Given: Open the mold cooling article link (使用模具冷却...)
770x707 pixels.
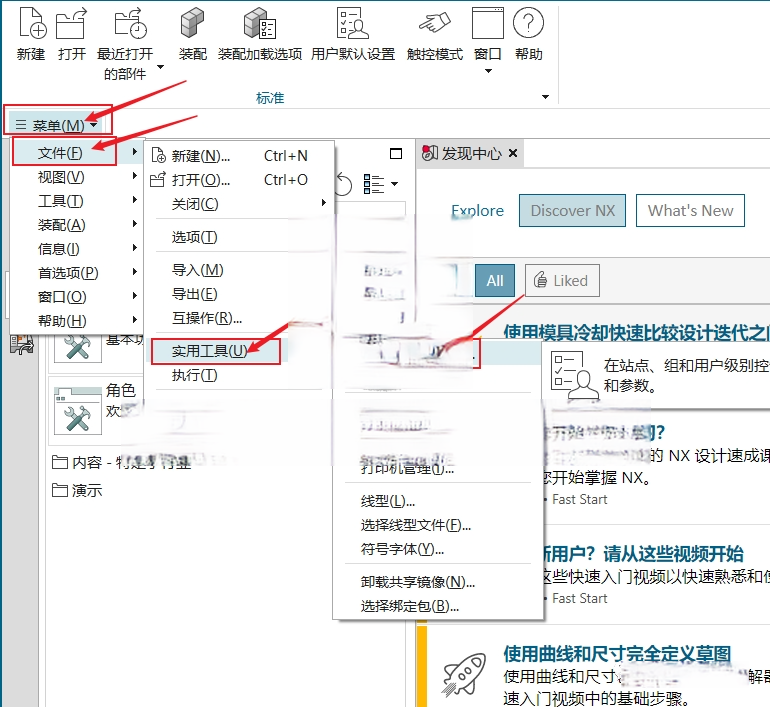Looking at the screenshot, I should click(x=636, y=332).
